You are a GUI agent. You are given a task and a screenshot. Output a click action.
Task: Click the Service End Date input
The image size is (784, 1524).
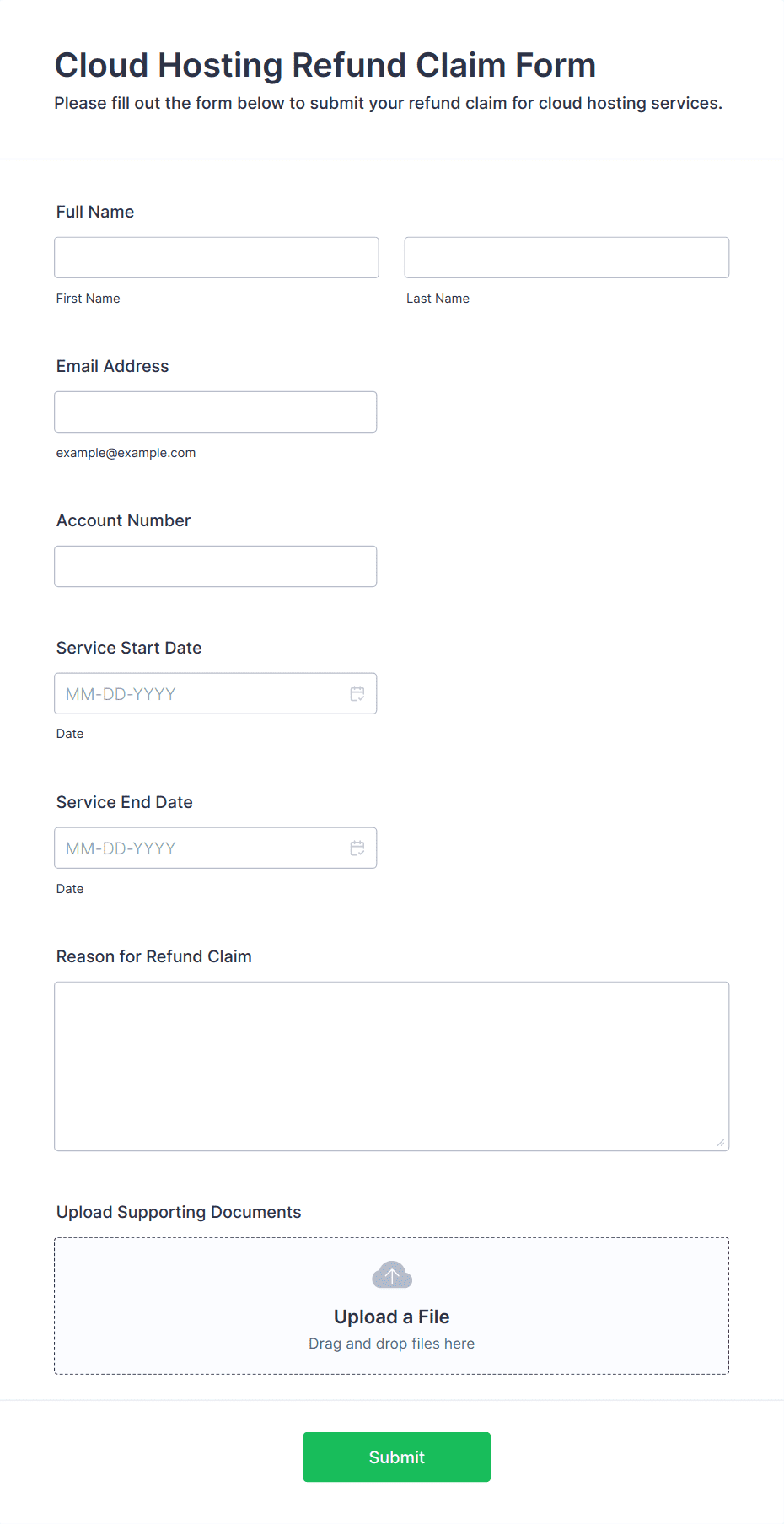coord(216,848)
